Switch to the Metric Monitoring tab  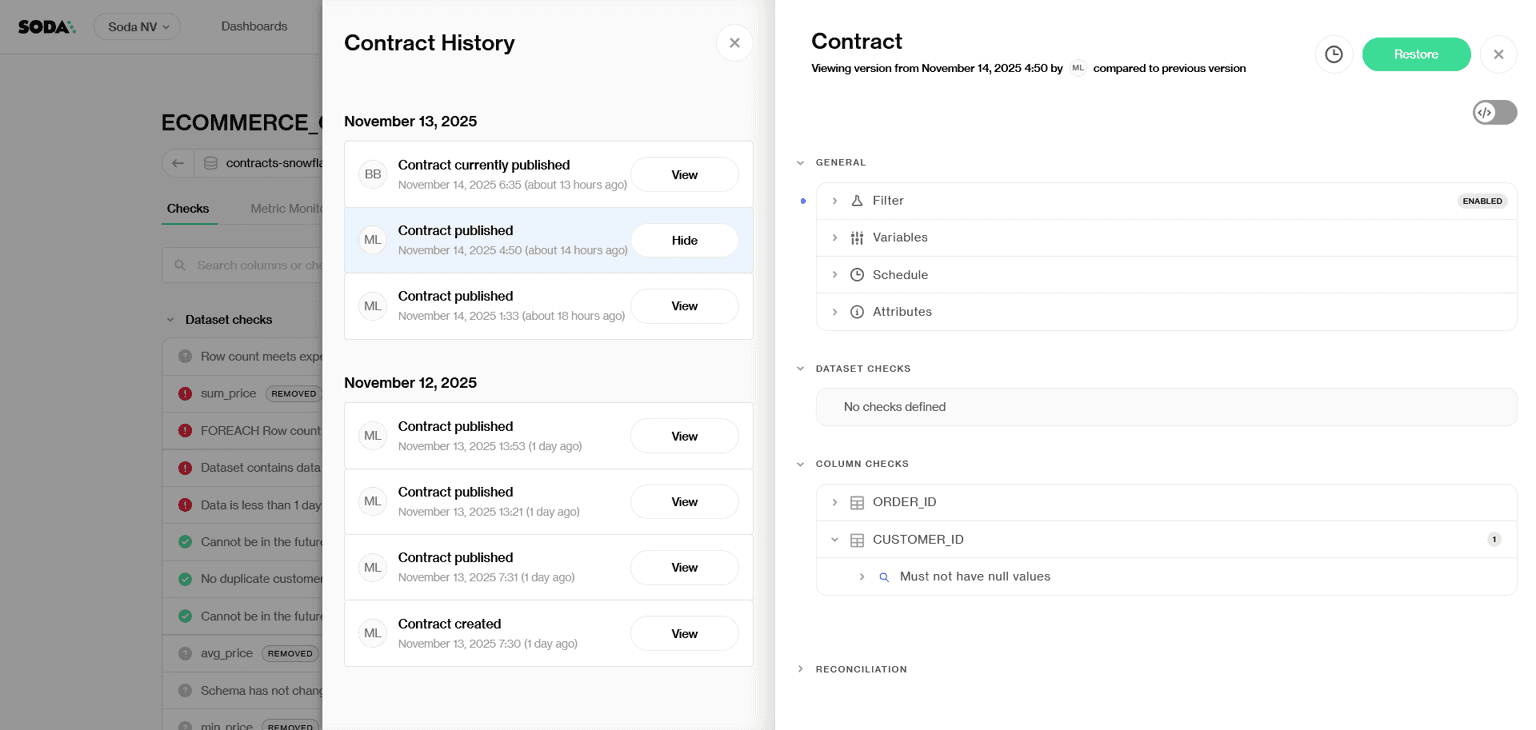click(x=290, y=209)
